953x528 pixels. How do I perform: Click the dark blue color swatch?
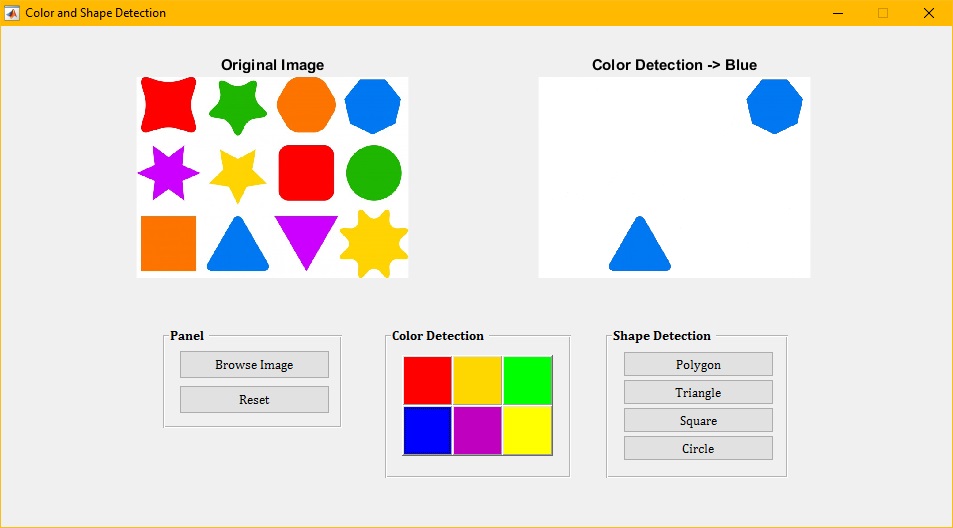click(428, 430)
